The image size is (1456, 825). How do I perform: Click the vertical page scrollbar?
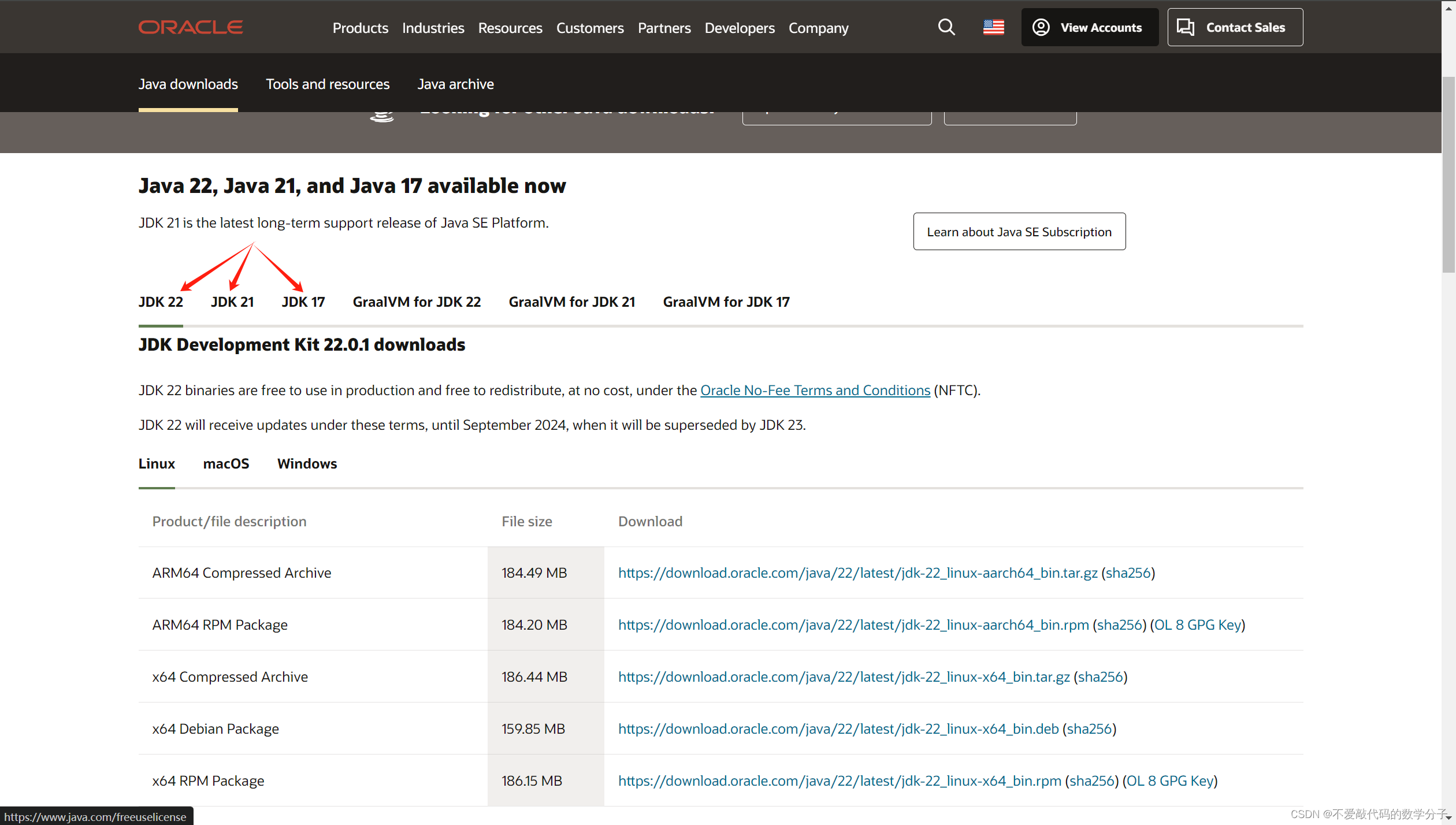click(x=1448, y=173)
